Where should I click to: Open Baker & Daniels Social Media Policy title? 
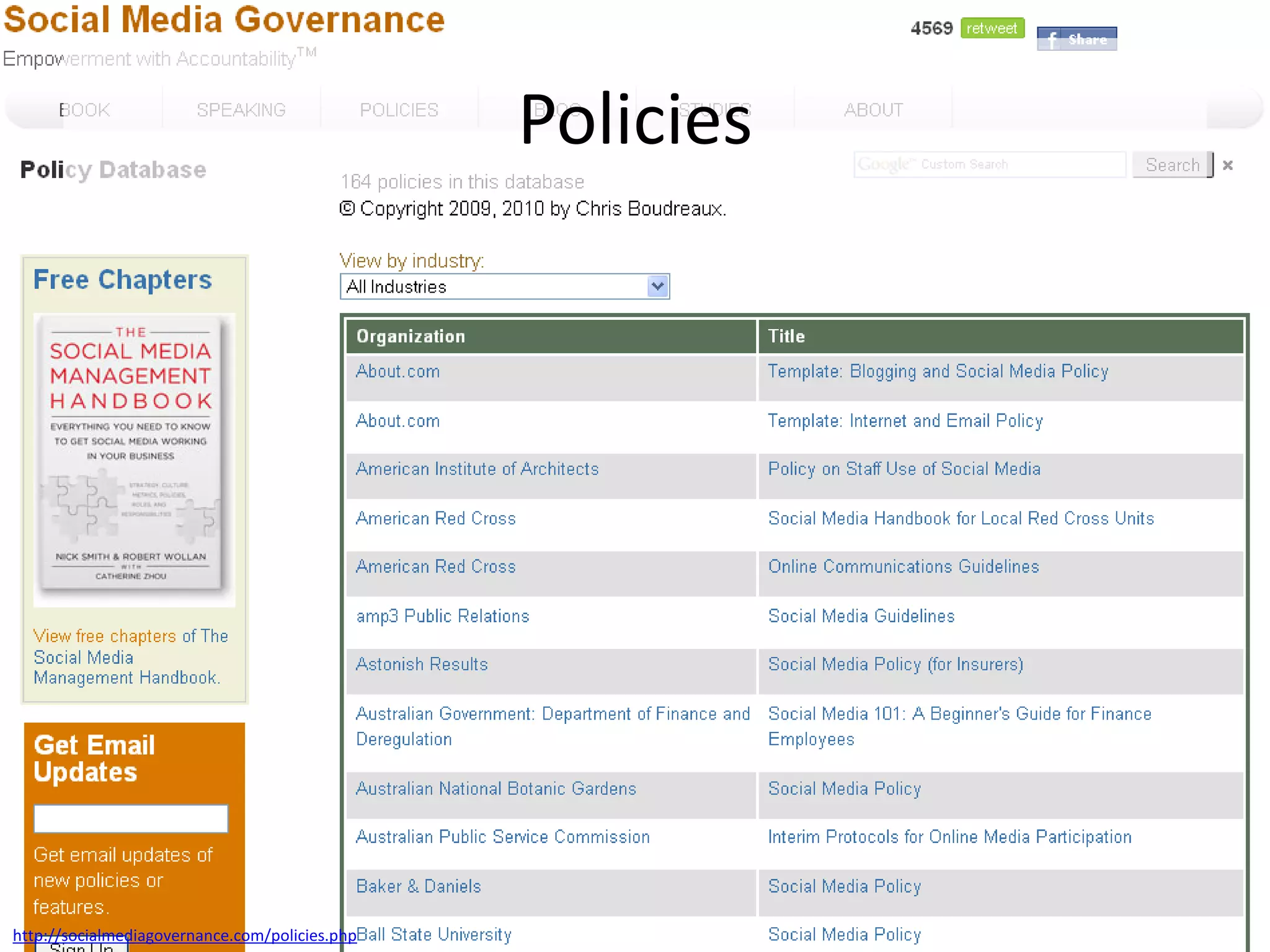pyautogui.click(x=845, y=886)
